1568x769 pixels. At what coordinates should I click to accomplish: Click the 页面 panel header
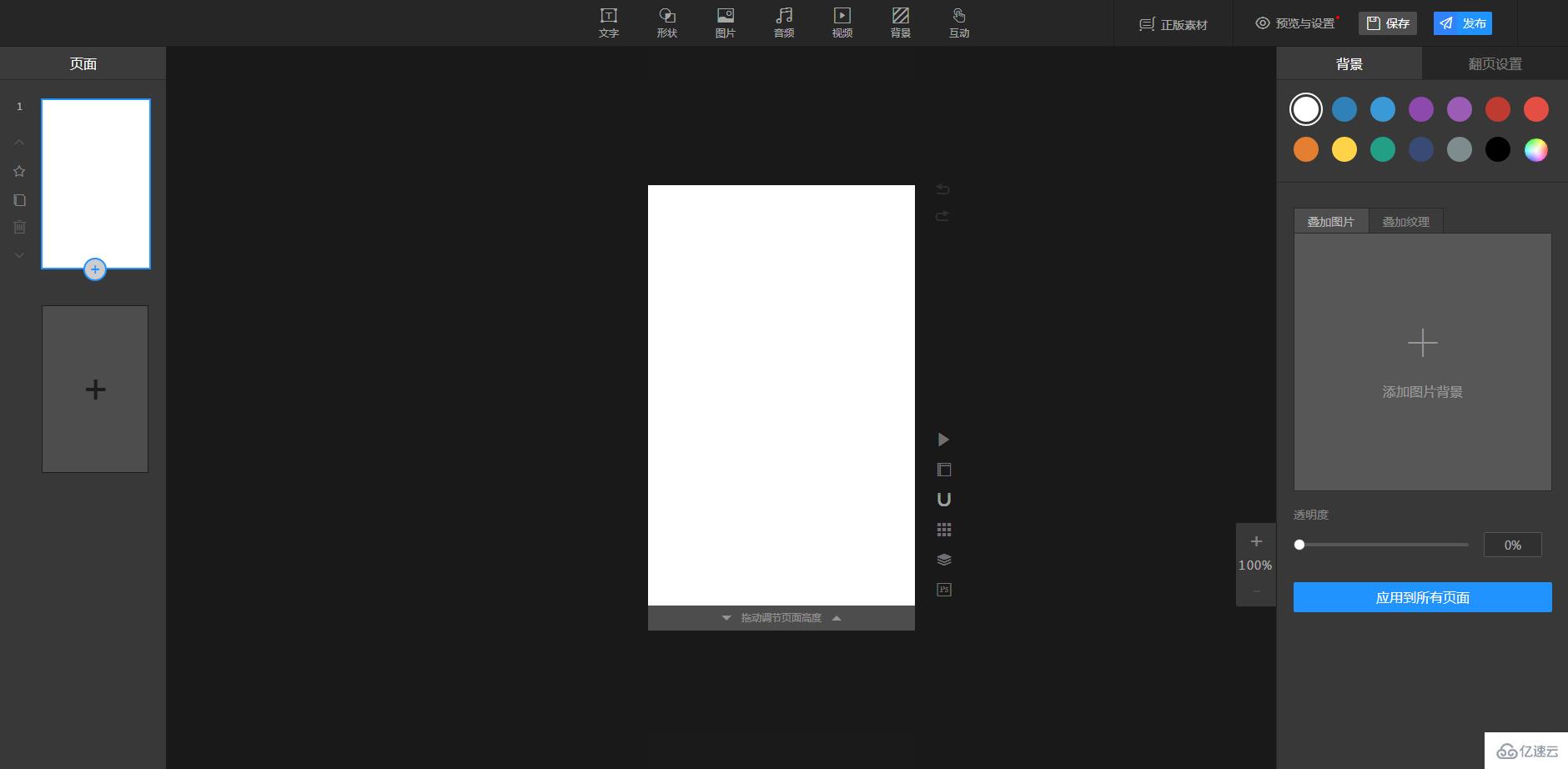click(x=83, y=63)
